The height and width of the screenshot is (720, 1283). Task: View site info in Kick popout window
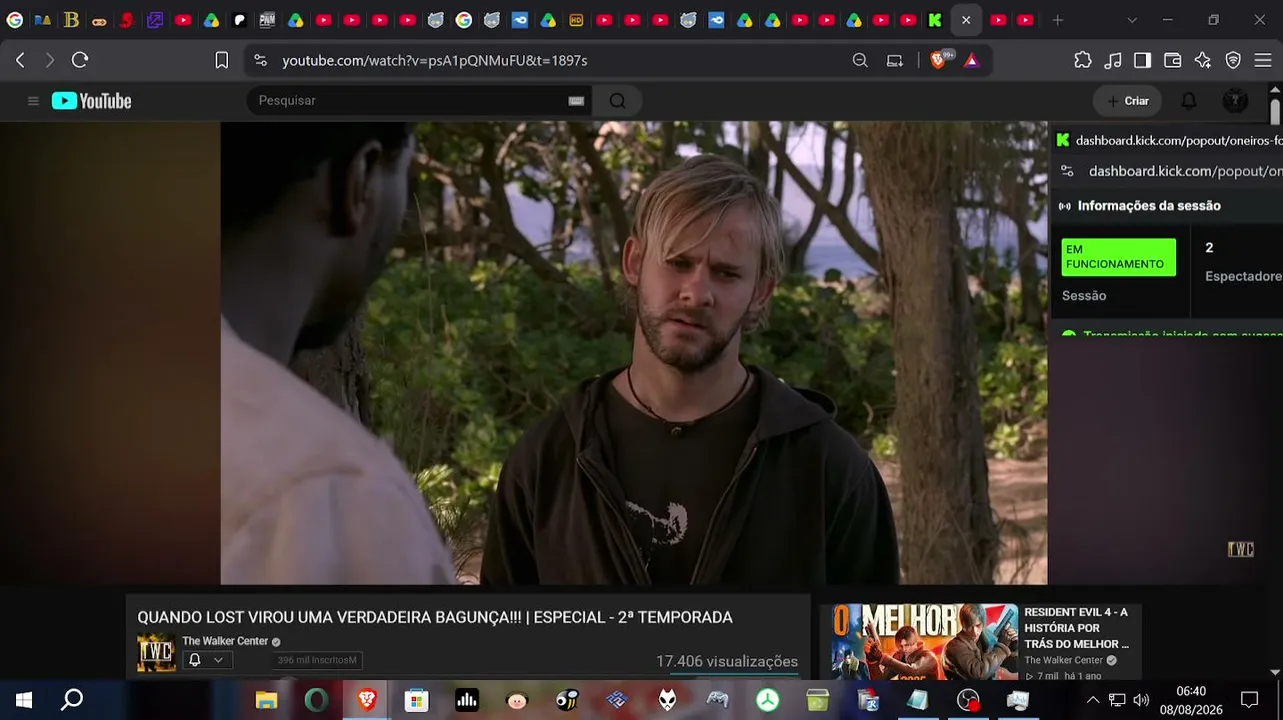[1067, 171]
